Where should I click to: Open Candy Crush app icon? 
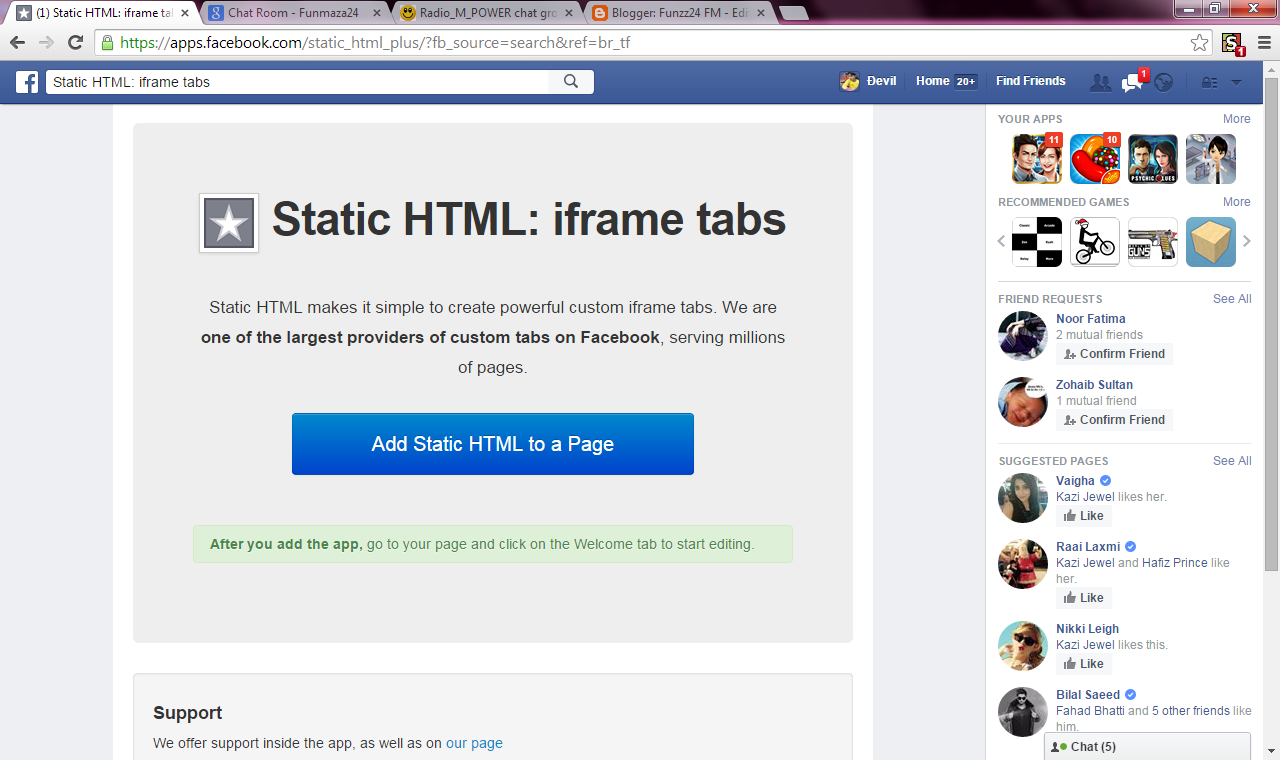1095,159
